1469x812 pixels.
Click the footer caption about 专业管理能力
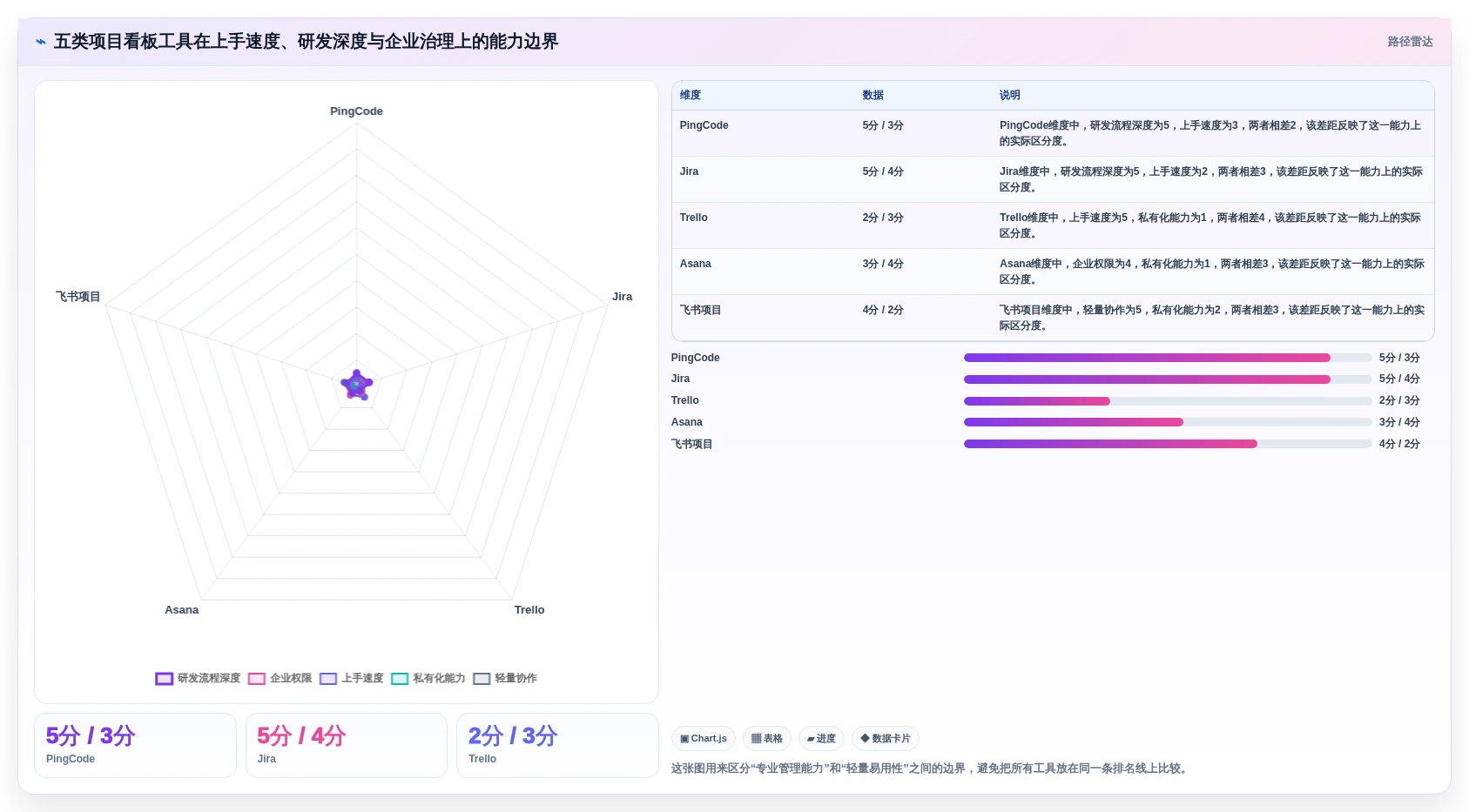[932, 768]
